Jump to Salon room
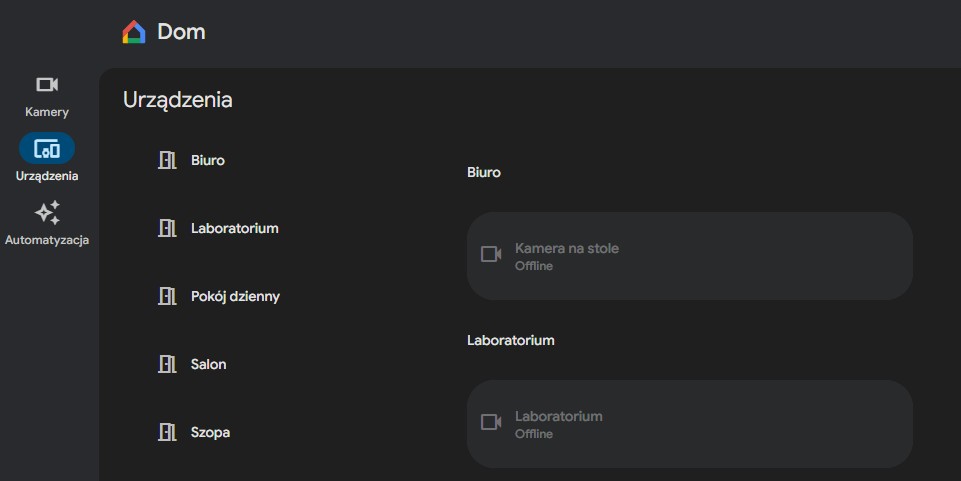 [209, 364]
